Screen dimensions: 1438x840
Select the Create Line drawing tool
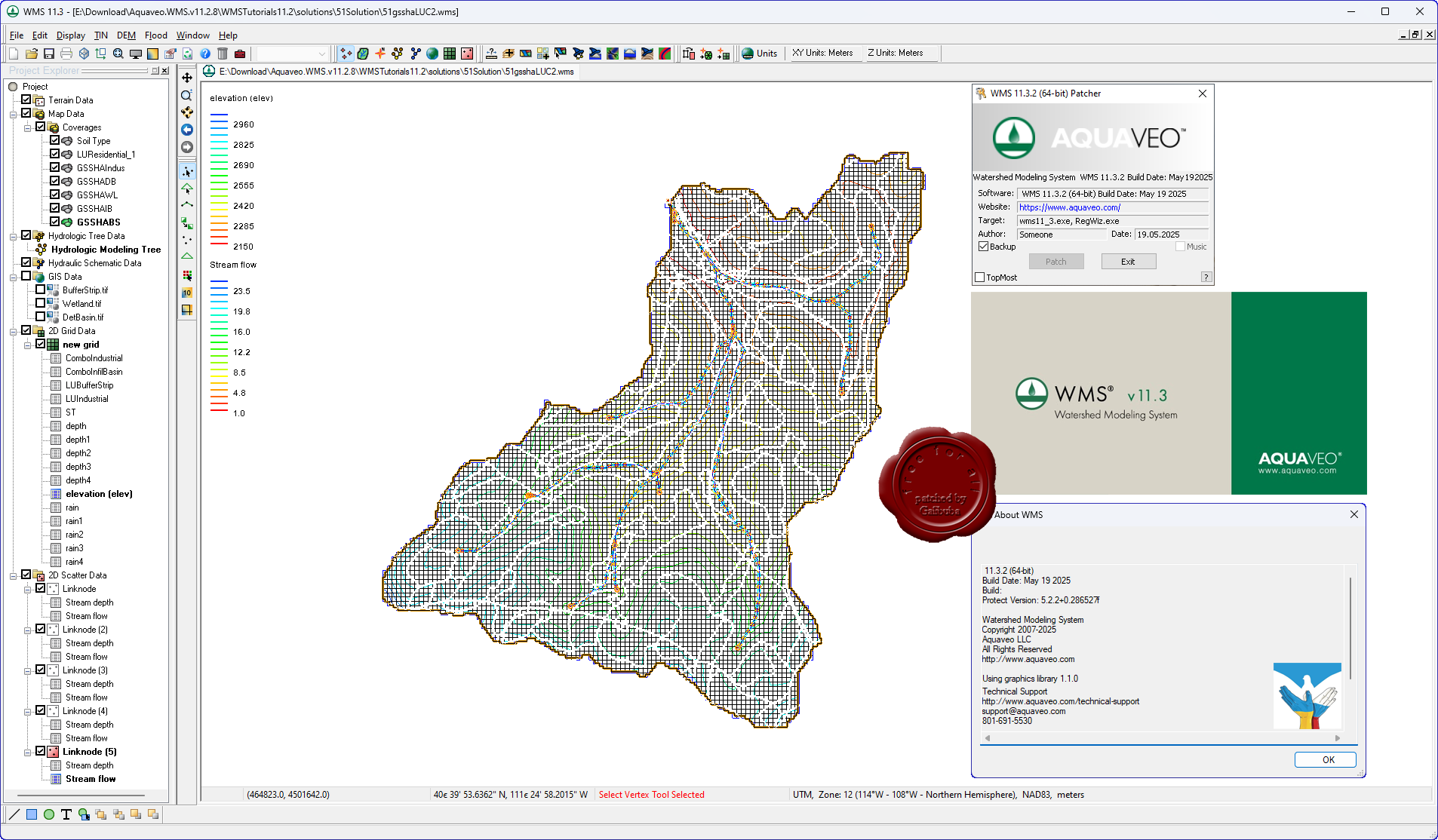14,814
